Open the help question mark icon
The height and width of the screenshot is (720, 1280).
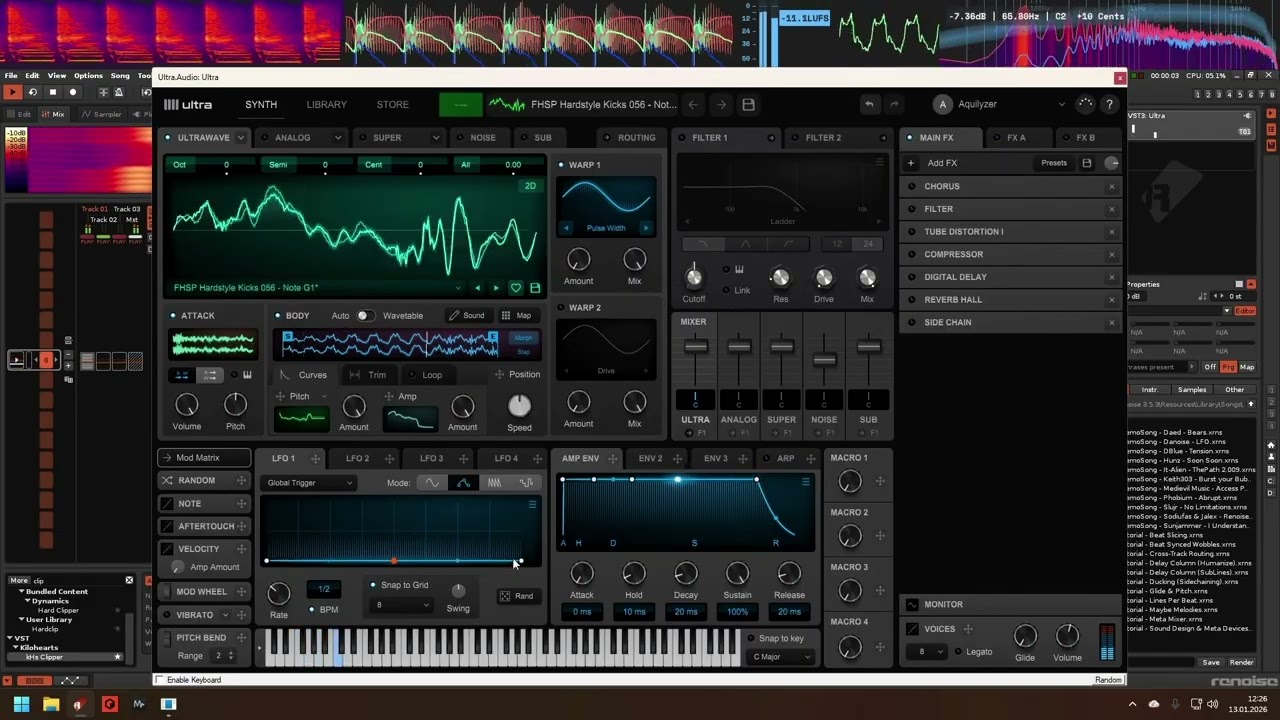1109,104
